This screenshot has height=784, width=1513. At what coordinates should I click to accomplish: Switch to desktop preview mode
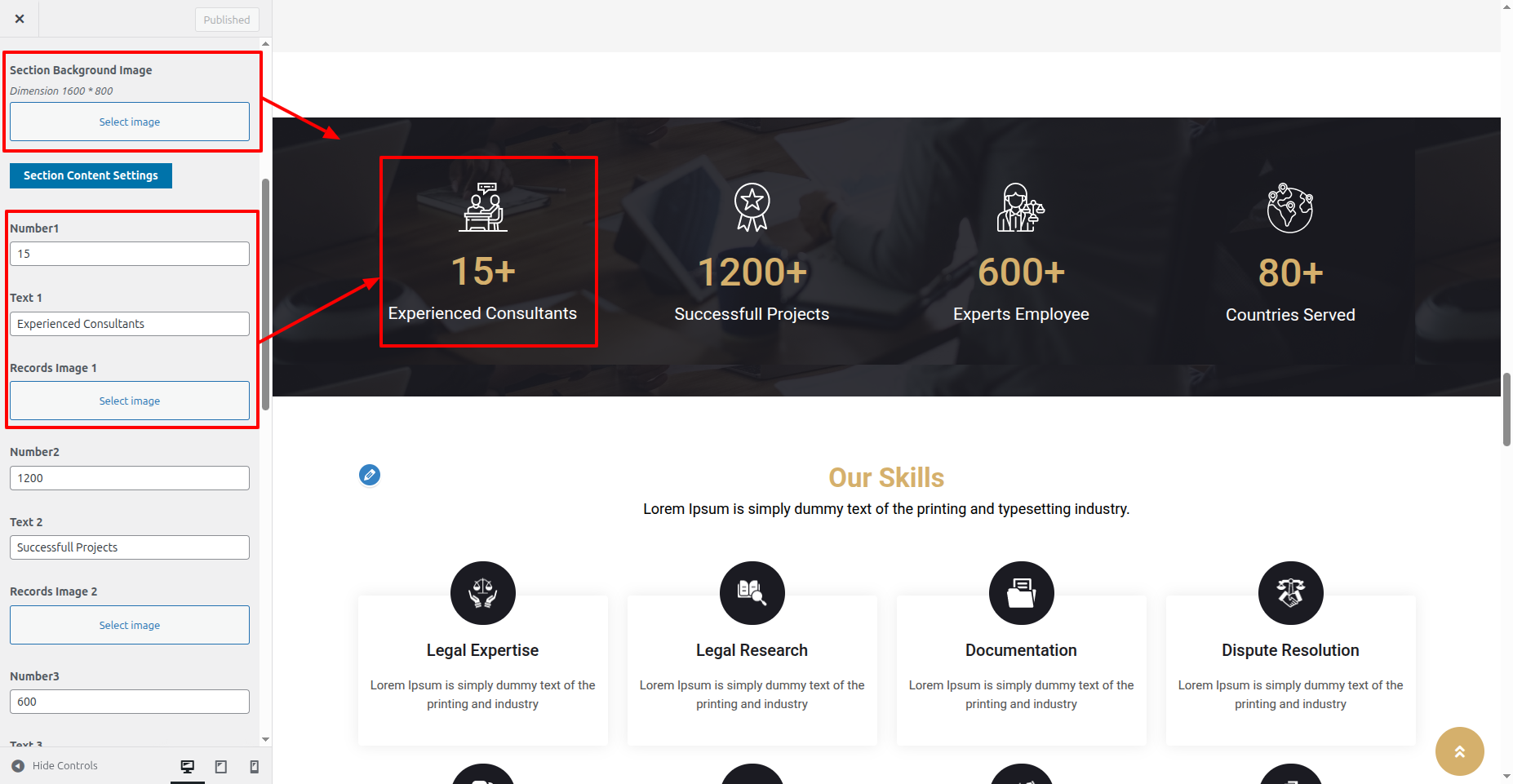pos(188,766)
